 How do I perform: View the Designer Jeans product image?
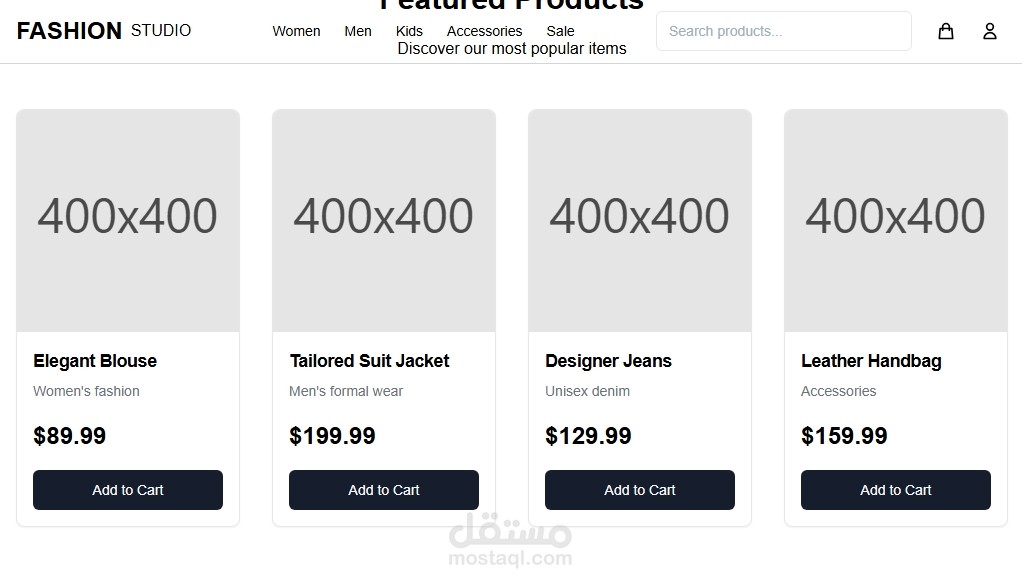point(640,220)
